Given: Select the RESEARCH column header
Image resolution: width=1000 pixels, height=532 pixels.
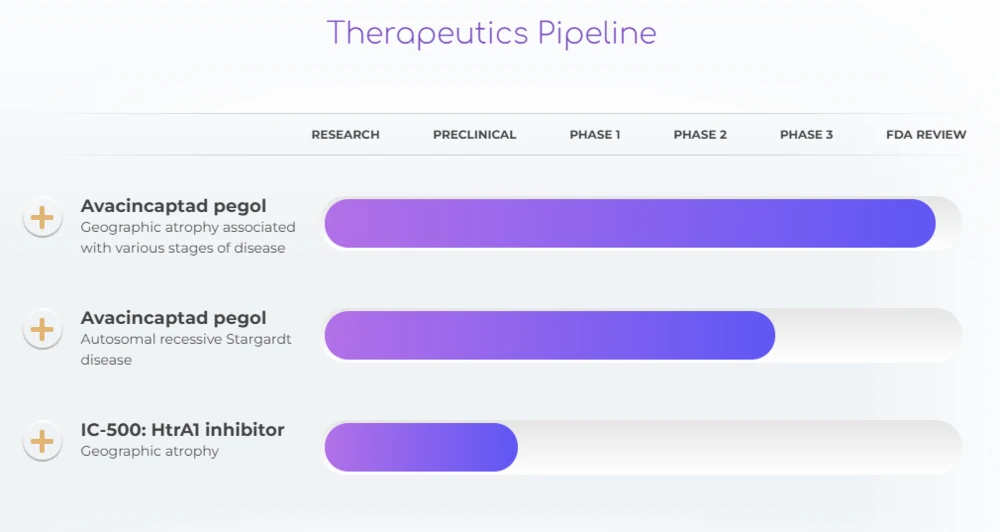Looking at the screenshot, I should click(x=345, y=135).
